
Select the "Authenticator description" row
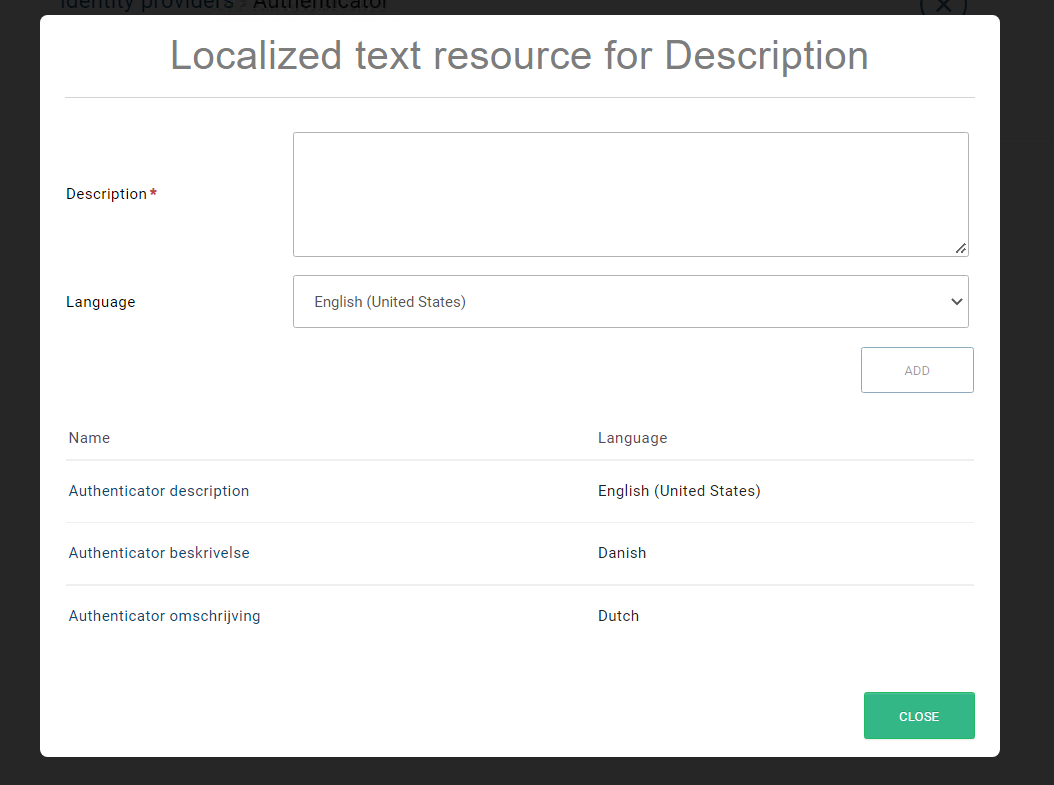(x=159, y=491)
